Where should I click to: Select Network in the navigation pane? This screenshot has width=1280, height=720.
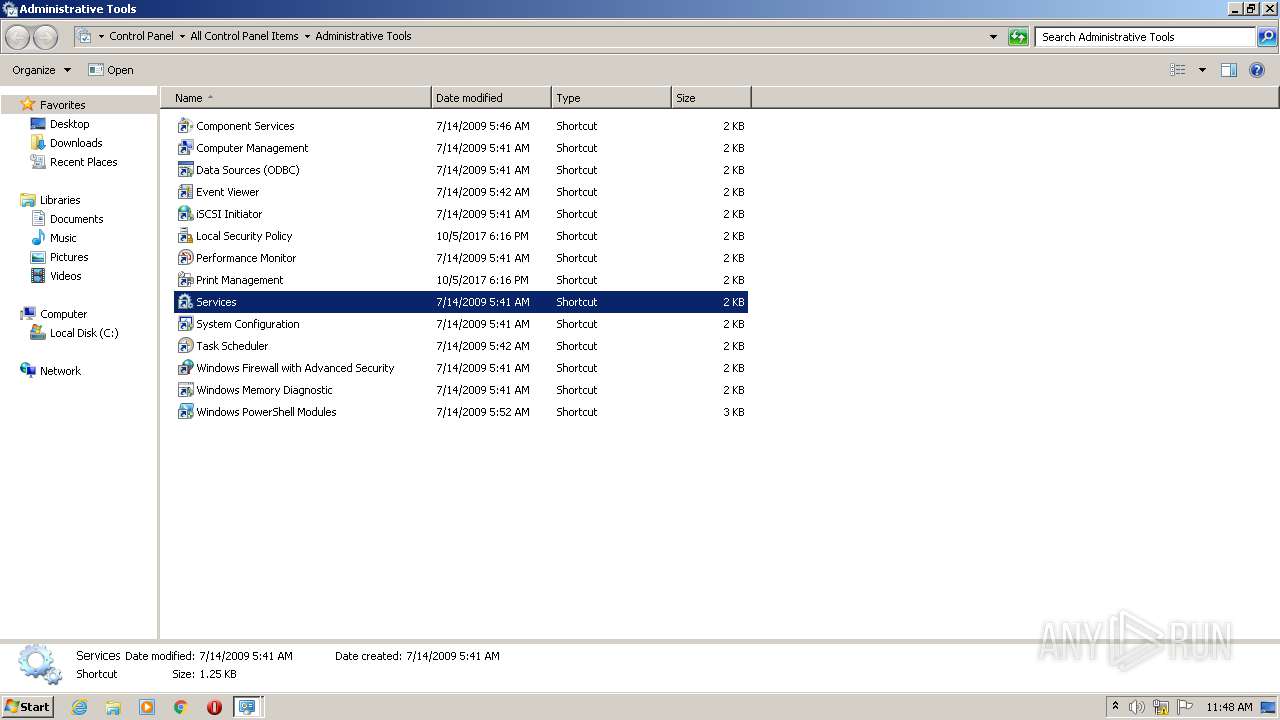[x=60, y=371]
